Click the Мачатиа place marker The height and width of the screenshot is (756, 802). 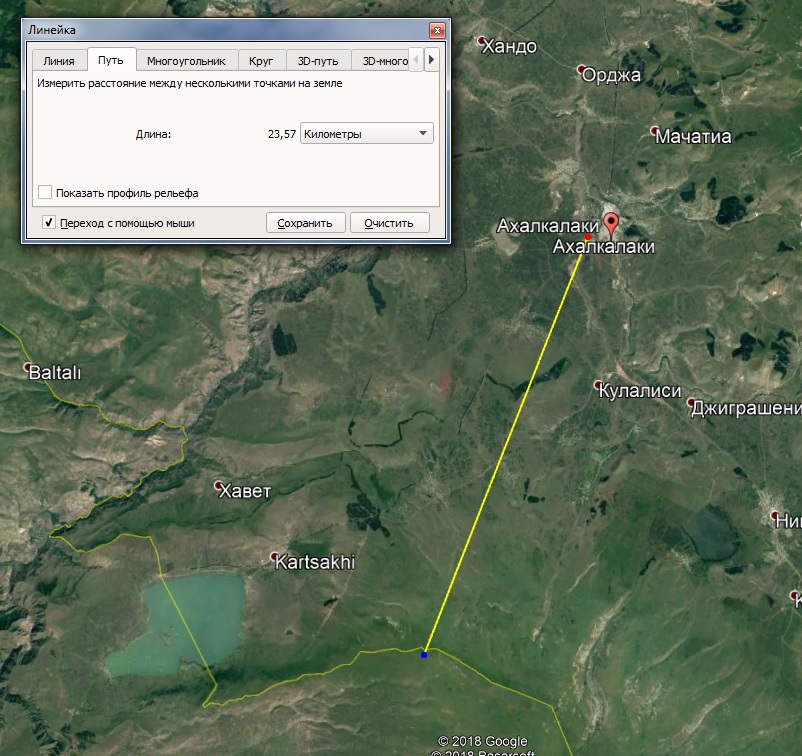click(x=654, y=130)
